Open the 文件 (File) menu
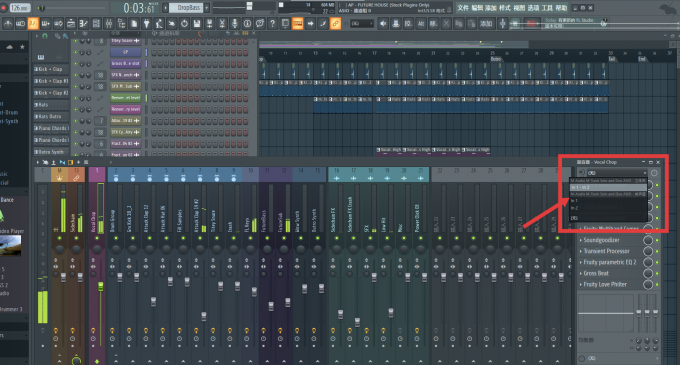Image resolution: width=680 pixels, height=365 pixels. [x=463, y=8]
